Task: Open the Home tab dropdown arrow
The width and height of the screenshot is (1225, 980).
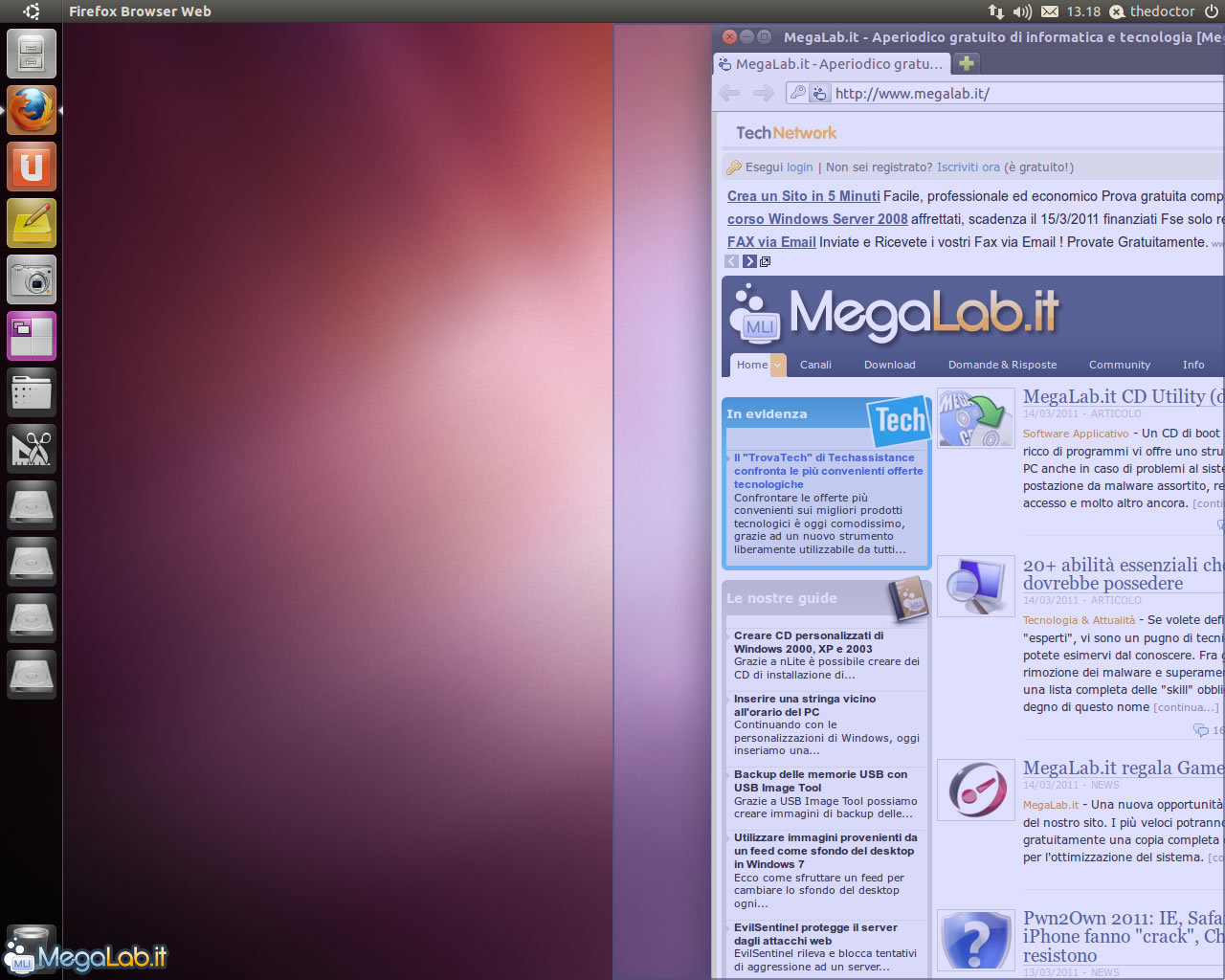Action: click(778, 365)
